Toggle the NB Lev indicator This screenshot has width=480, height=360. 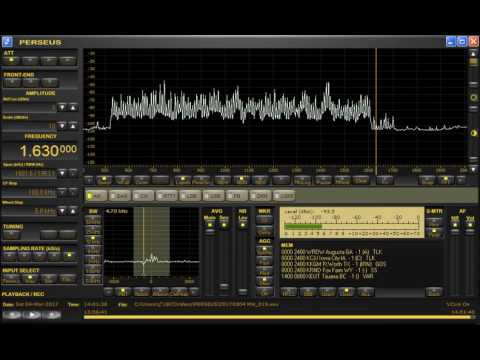(x=243, y=225)
